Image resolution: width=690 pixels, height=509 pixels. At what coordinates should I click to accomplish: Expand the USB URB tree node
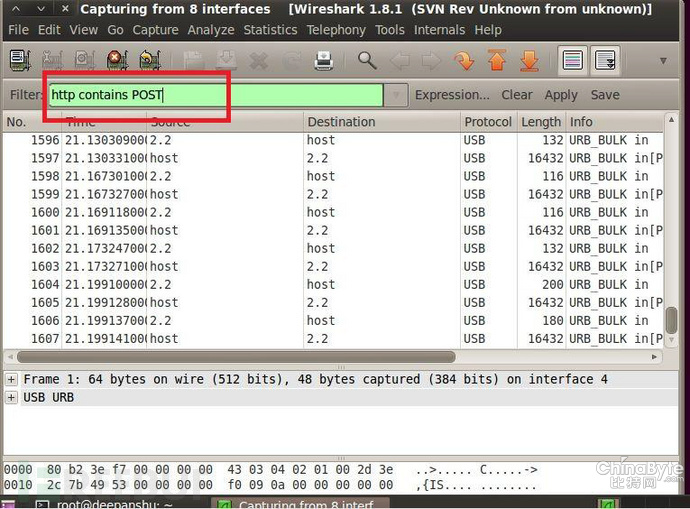[x=11, y=398]
